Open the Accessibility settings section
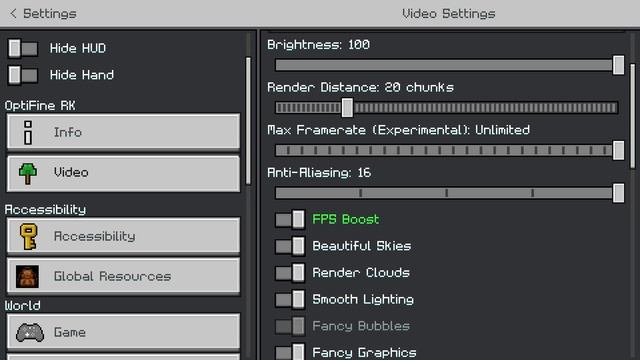This screenshot has height=360, width=640. tap(123, 236)
